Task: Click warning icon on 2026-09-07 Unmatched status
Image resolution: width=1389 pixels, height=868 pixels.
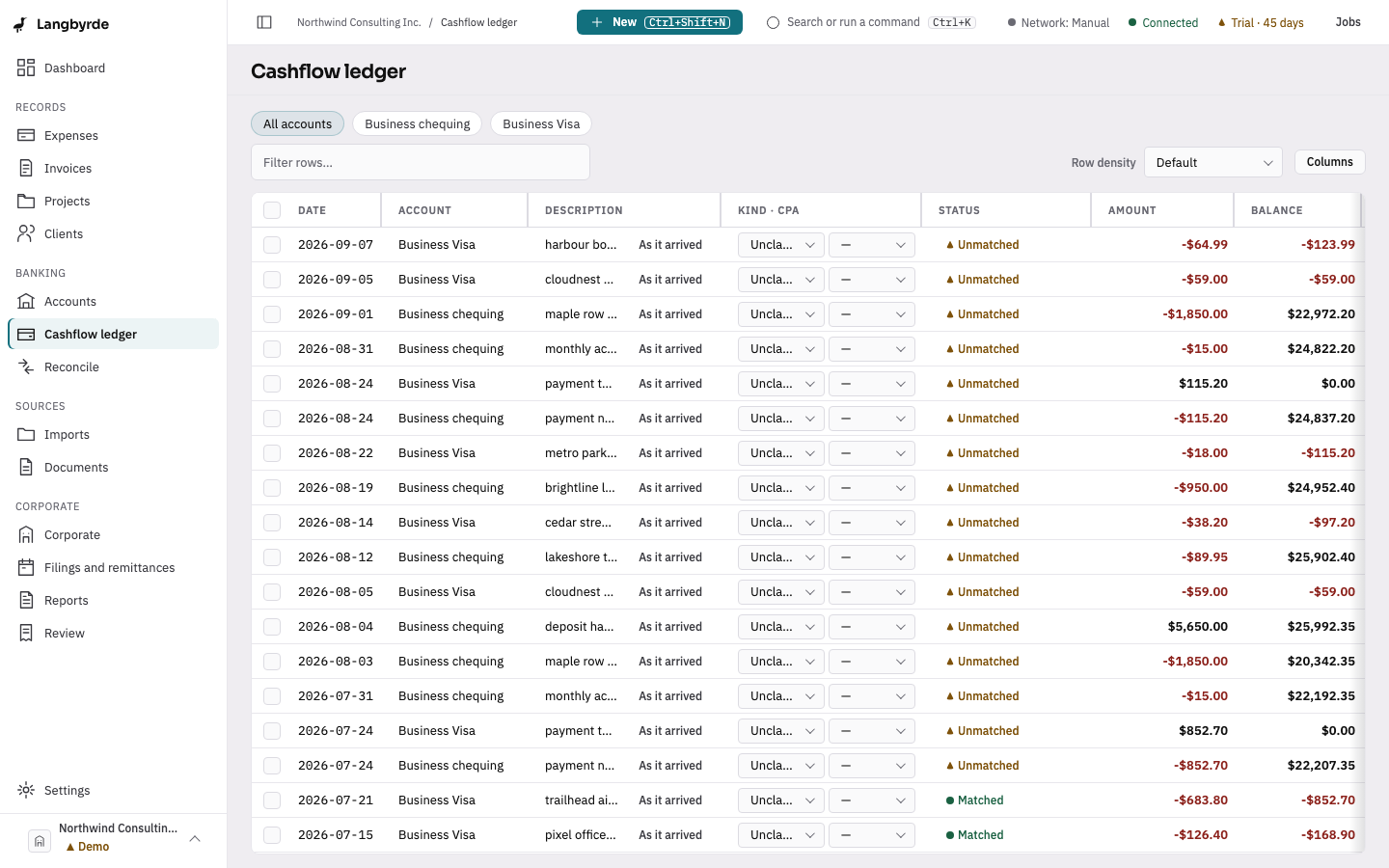Action: (x=950, y=245)
